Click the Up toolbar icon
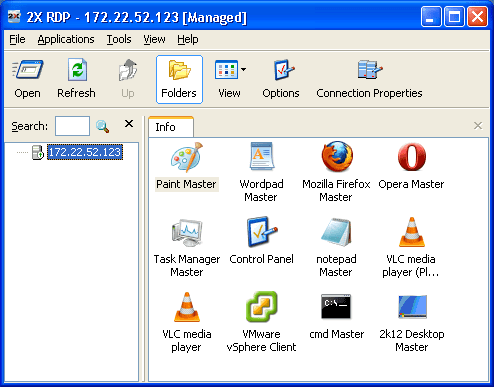 (x=128, y=70)
